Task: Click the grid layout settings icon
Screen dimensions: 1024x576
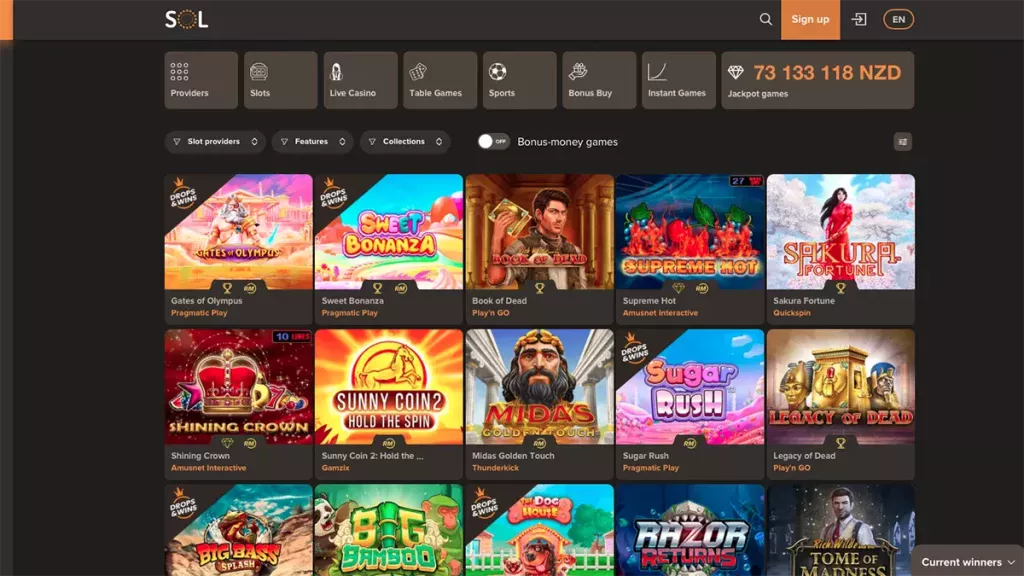Action: tap(903, 142)
